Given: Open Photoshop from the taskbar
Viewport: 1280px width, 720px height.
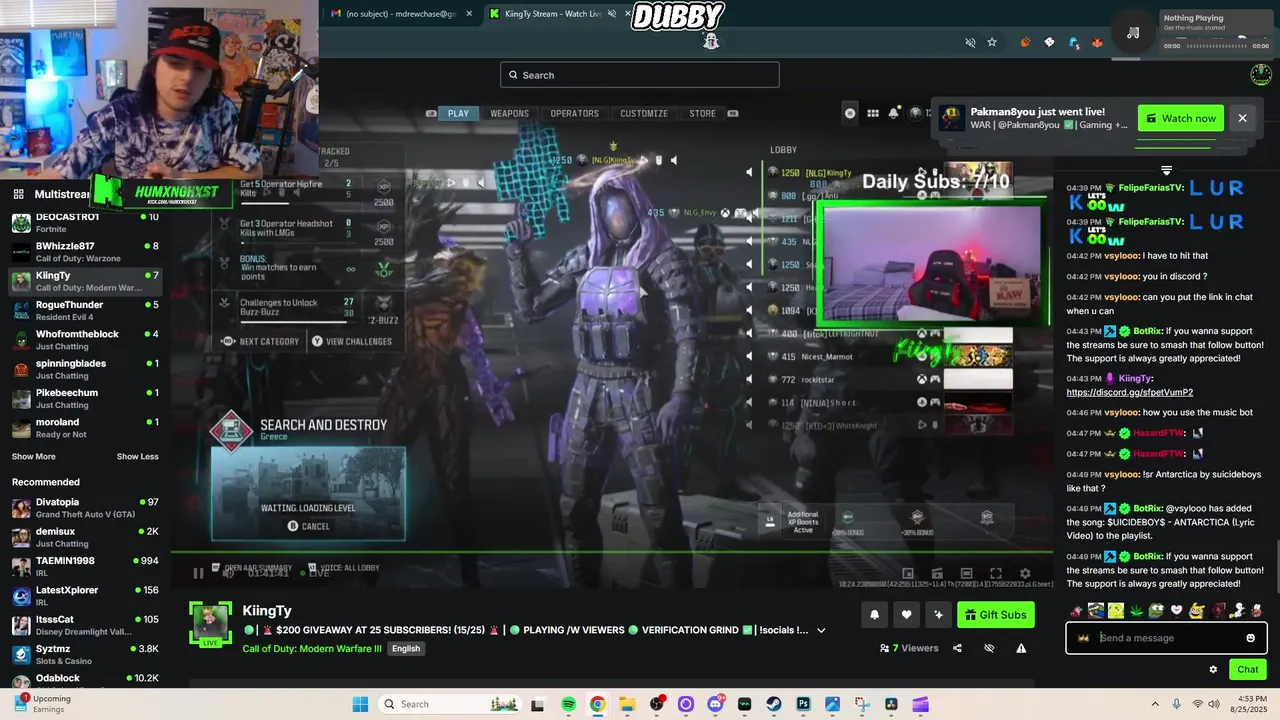Looking at the screenshot, I should pos(803,704).
